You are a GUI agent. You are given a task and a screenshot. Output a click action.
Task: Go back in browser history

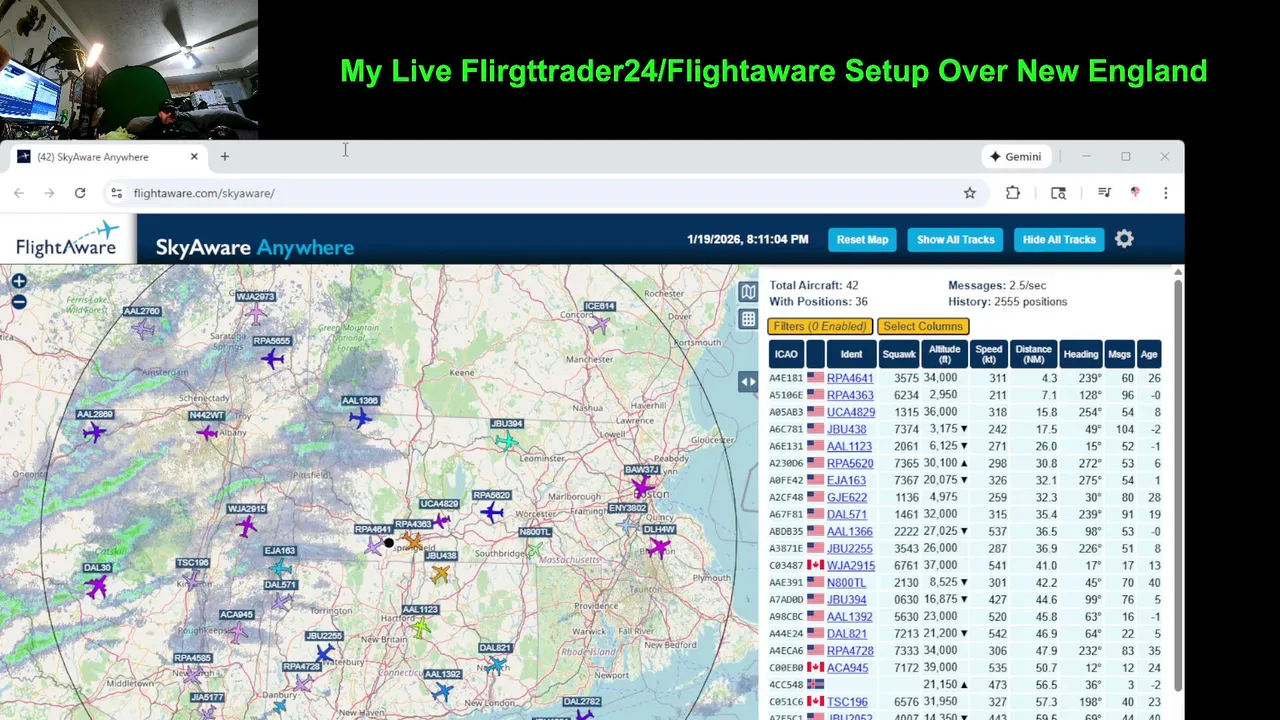click(x=19, y=193)
